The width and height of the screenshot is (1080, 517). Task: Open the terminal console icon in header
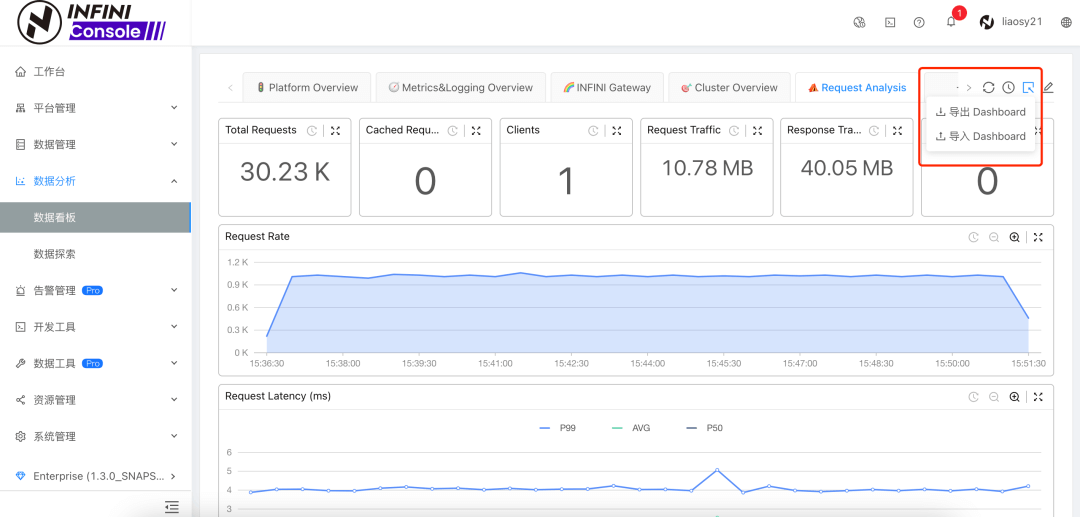890,22
